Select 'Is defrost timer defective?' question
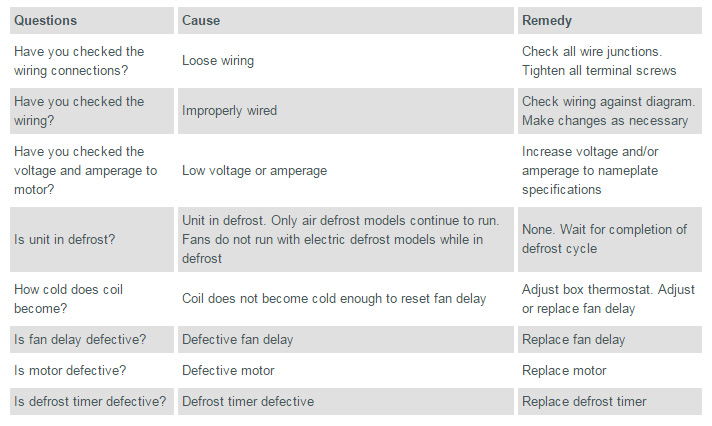 point(90,401)
